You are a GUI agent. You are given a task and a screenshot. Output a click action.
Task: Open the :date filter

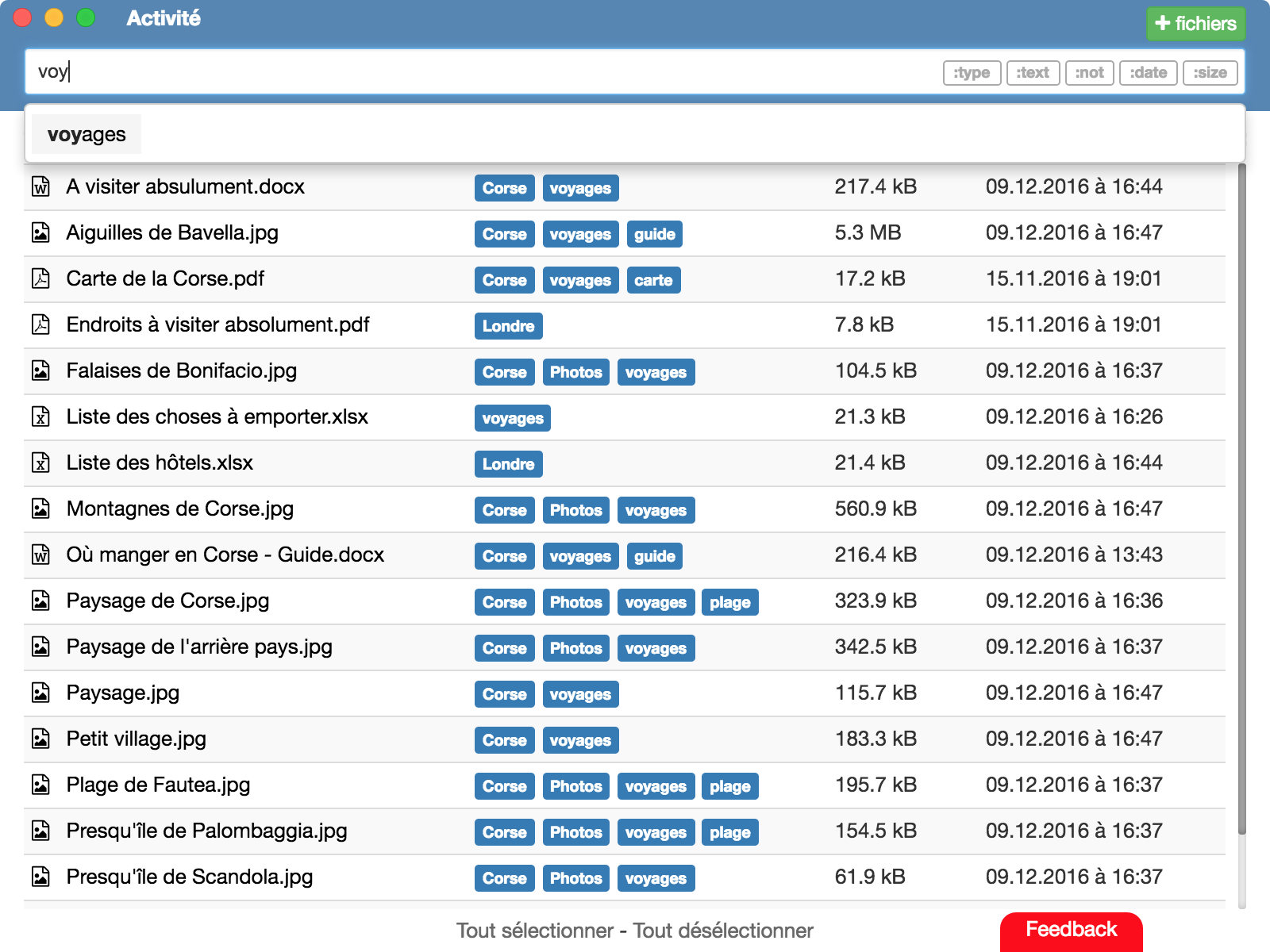1148,72
